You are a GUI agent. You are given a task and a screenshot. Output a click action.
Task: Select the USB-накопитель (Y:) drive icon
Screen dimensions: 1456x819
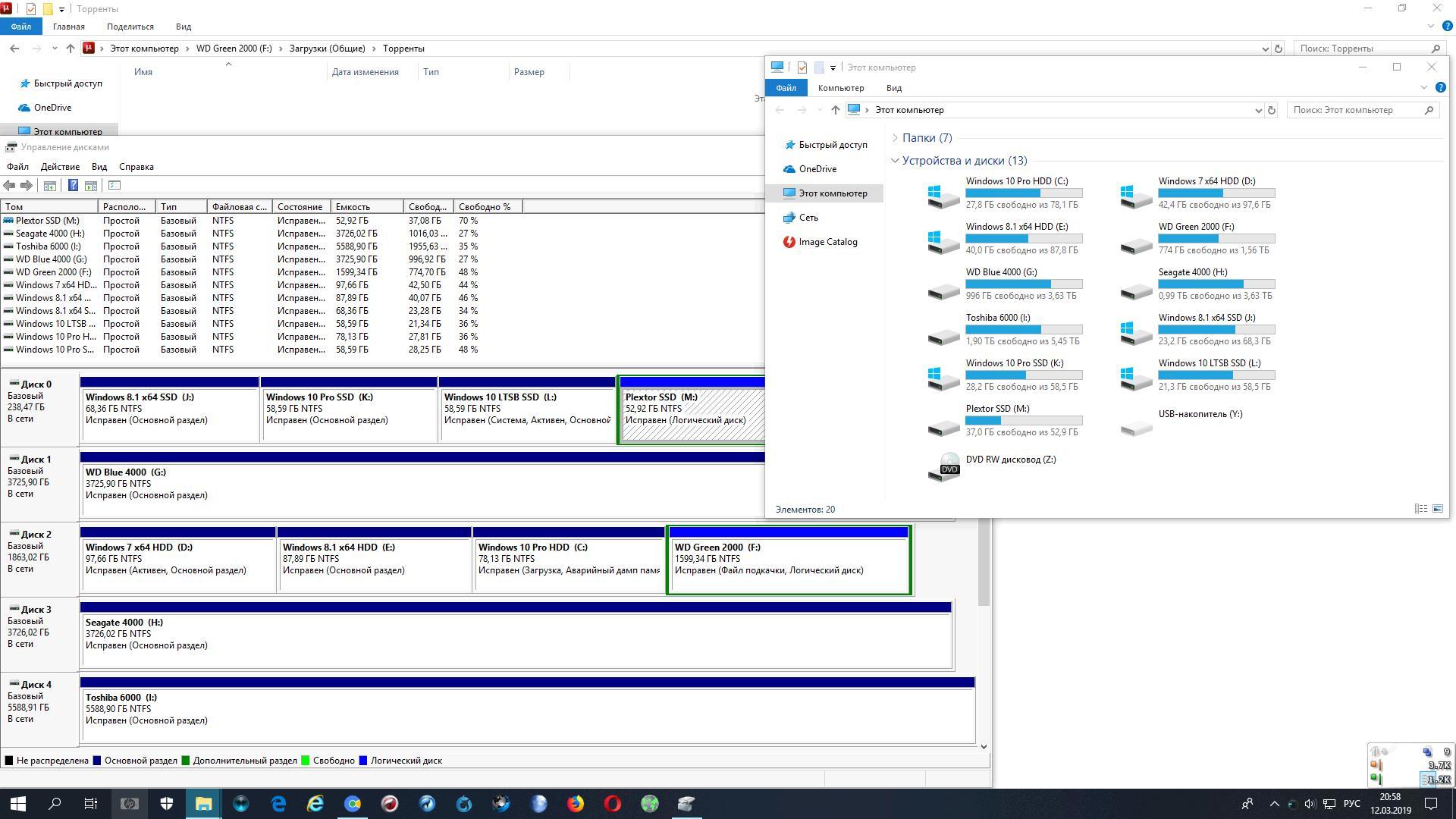click(x=1136, y=427)
